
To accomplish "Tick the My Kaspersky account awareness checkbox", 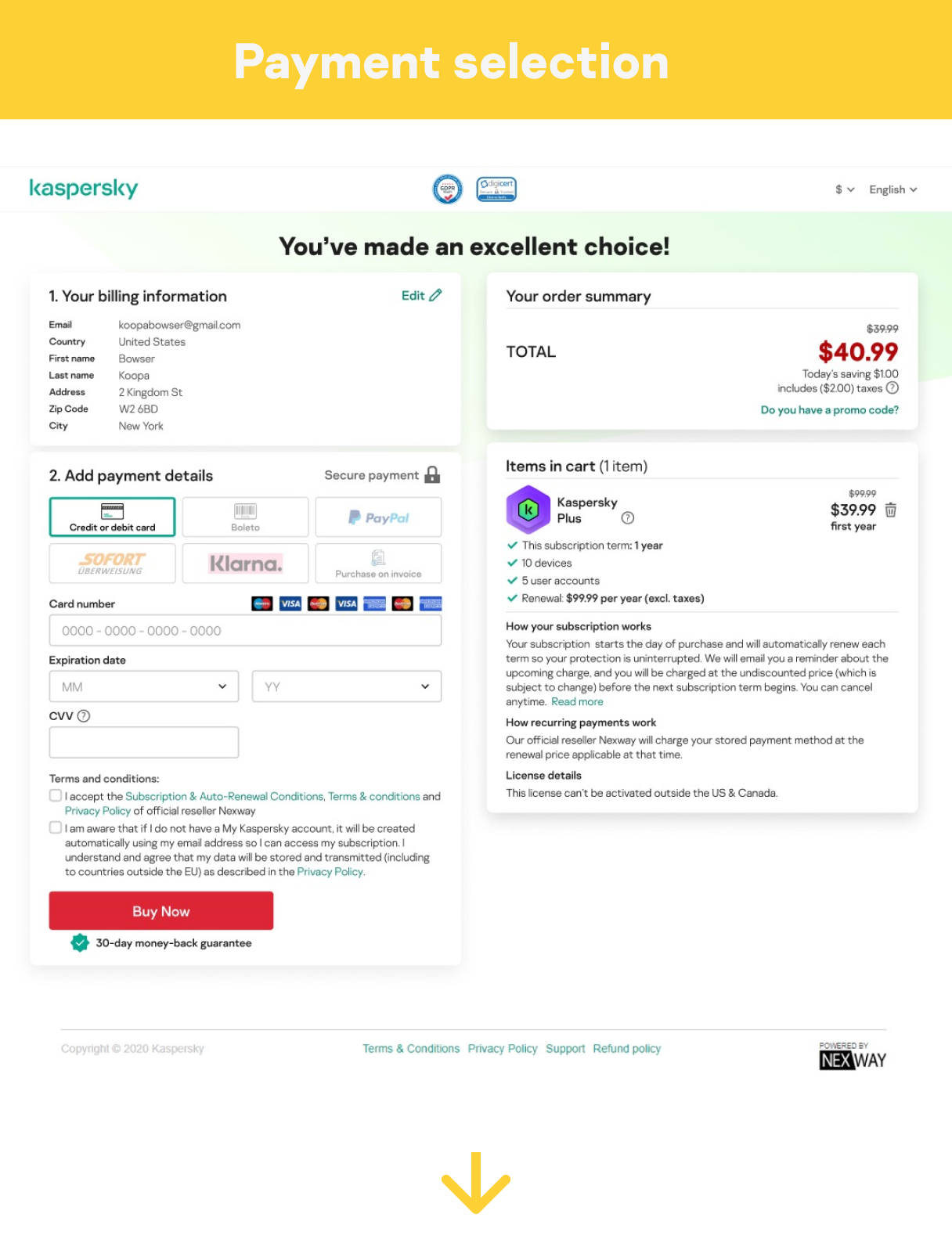I will pos(56,827).
